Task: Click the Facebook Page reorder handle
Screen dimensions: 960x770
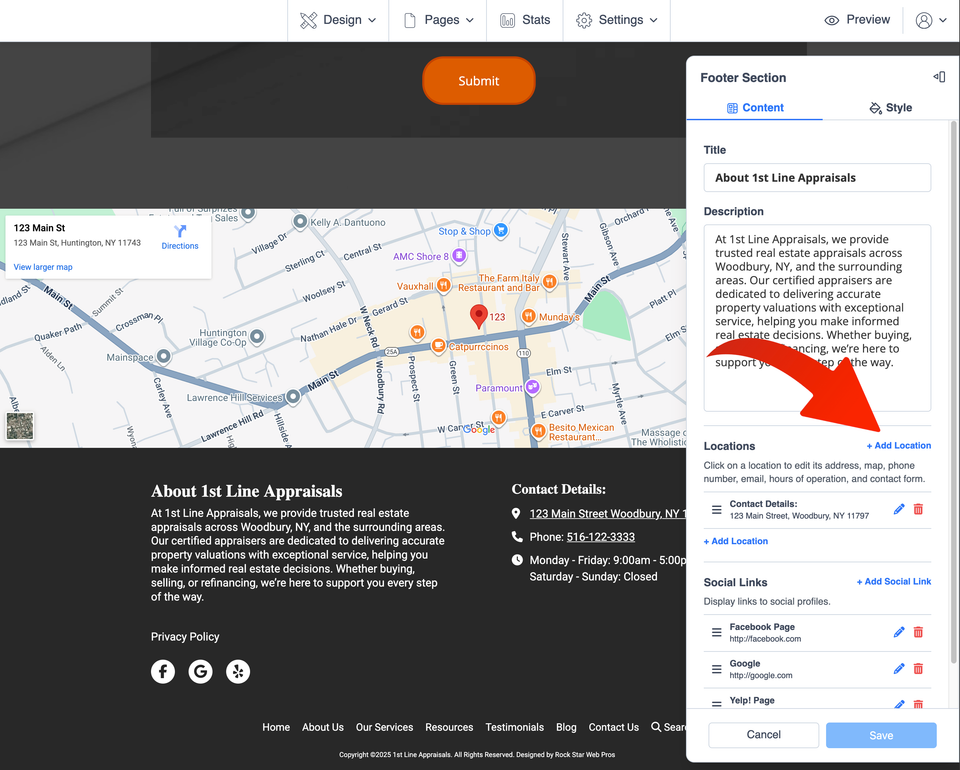Action: (716, 632)
